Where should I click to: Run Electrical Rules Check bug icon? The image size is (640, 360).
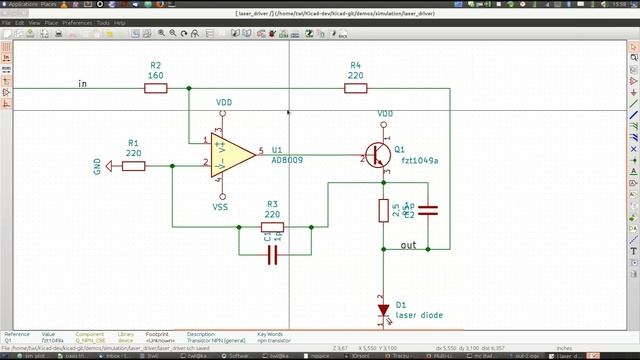pyautogui.click(x=272, y=34)
